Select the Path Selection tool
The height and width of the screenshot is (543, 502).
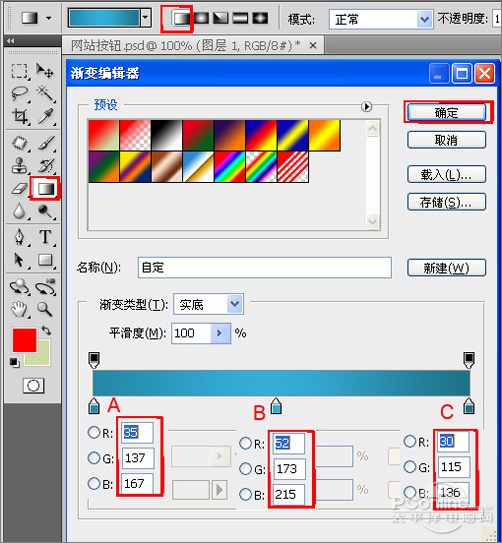pyautogui.click(x=19, y=260)
